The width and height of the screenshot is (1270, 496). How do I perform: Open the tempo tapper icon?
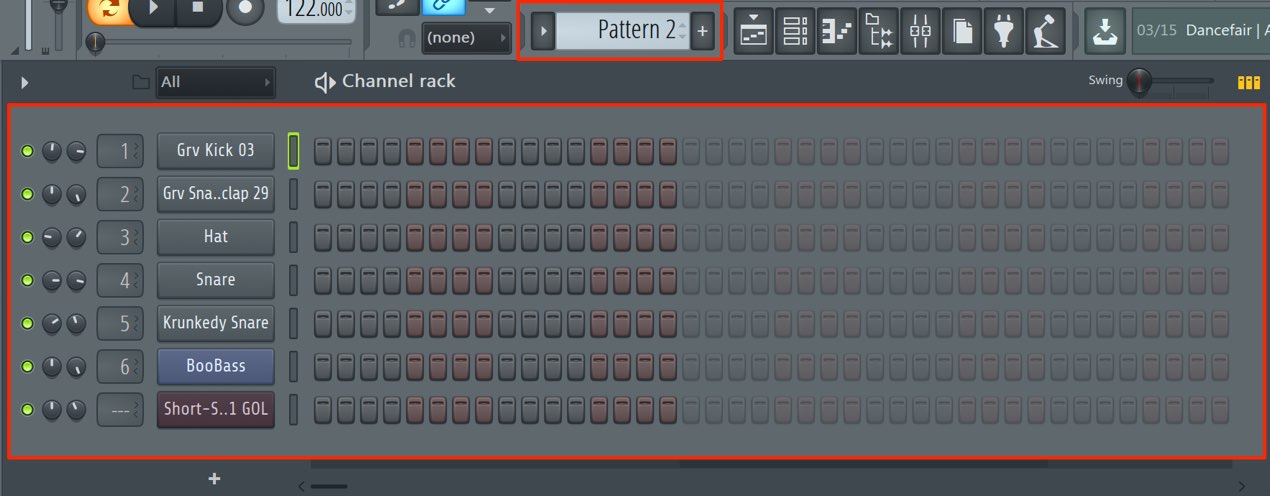coord(1045,31)
